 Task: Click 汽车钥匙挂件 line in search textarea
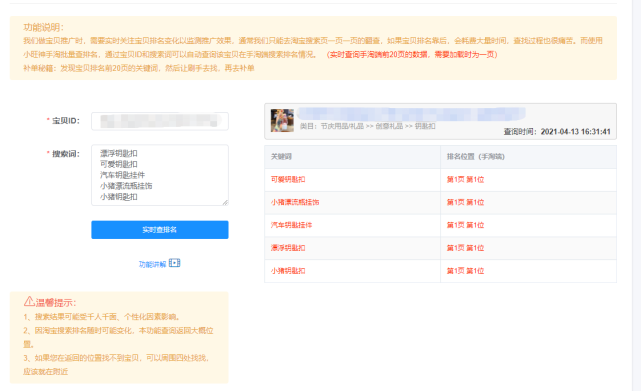pos(122,175)
